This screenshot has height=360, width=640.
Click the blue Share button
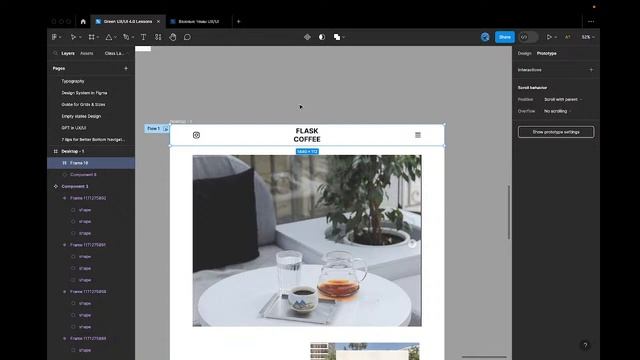[504, 37]
